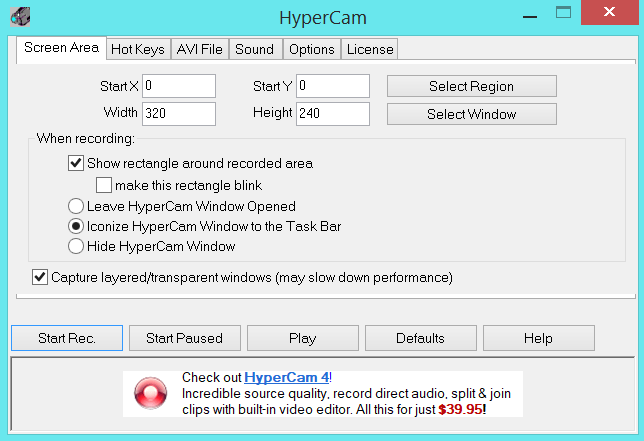
Task: Click the Start Y input field
Action: click(333, 86)
